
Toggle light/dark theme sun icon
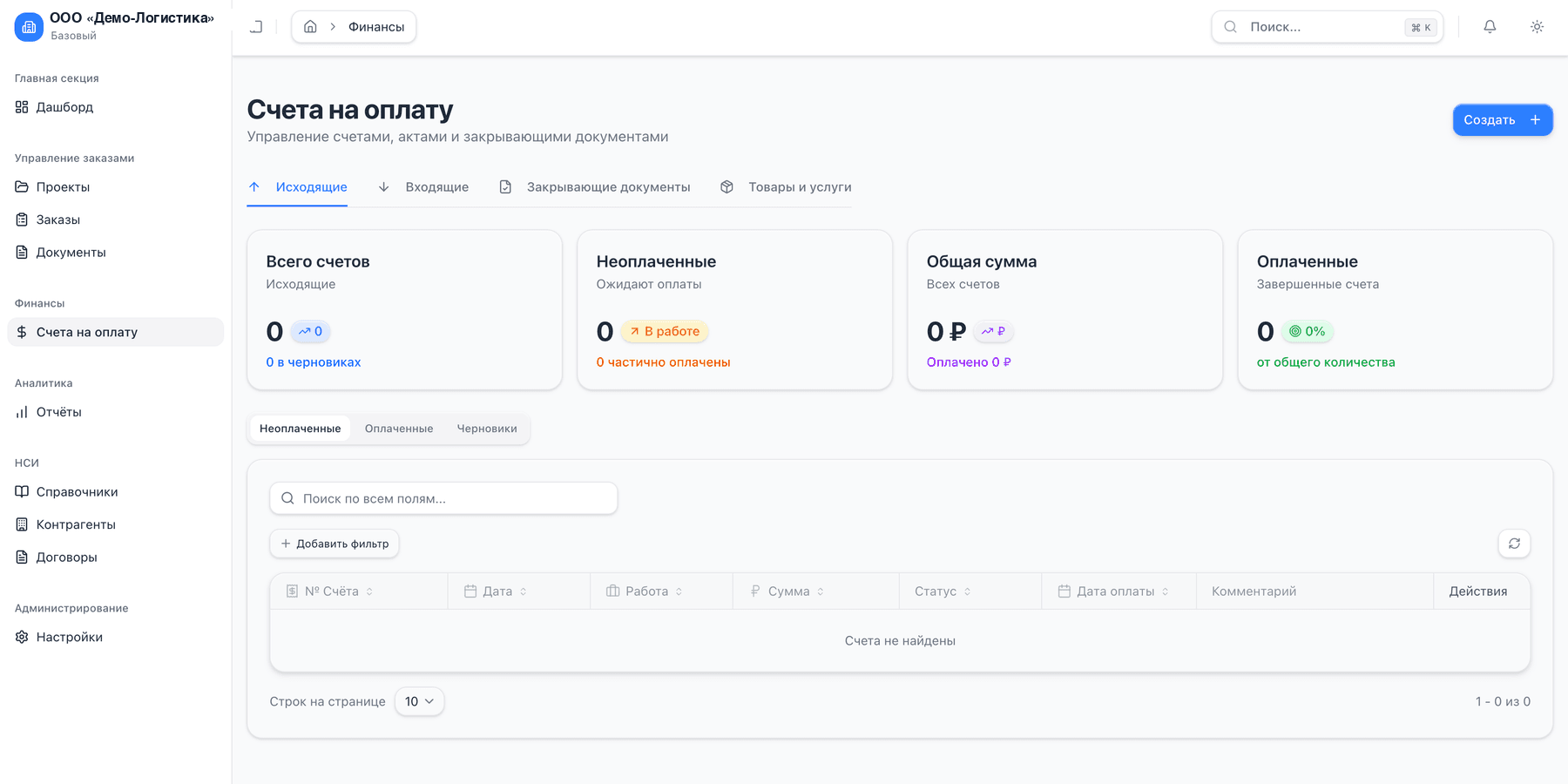(1537, 27)
